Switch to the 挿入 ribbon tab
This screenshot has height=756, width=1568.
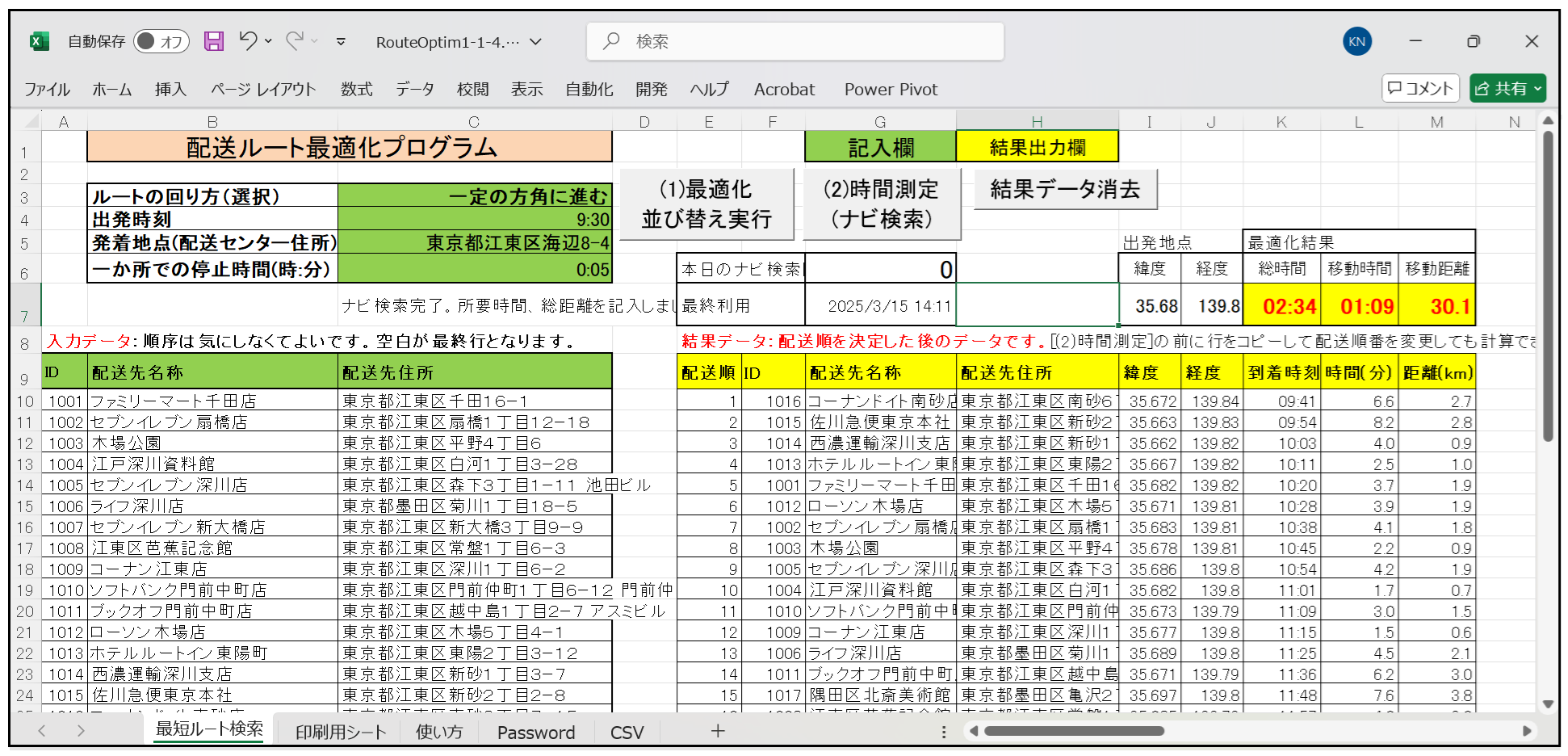point(170,90)
